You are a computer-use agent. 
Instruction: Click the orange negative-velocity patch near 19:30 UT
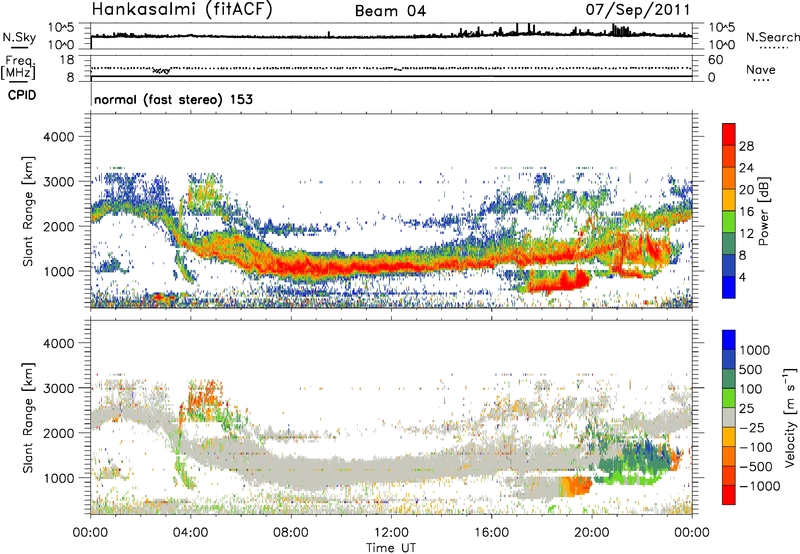(x=577, y=486)
